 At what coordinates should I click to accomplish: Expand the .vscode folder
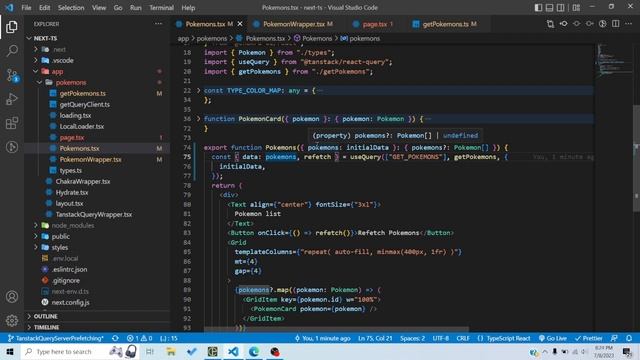[36, 60]
